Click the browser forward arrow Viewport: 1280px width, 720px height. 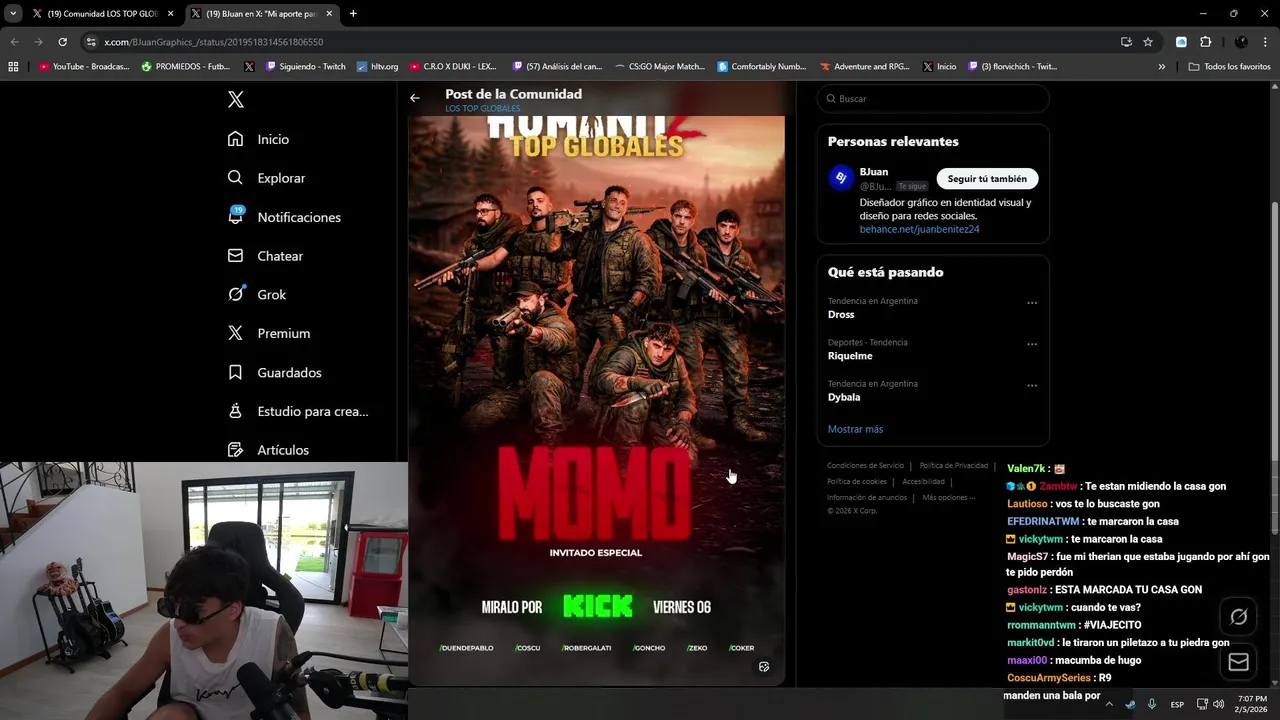click(38, 42)
